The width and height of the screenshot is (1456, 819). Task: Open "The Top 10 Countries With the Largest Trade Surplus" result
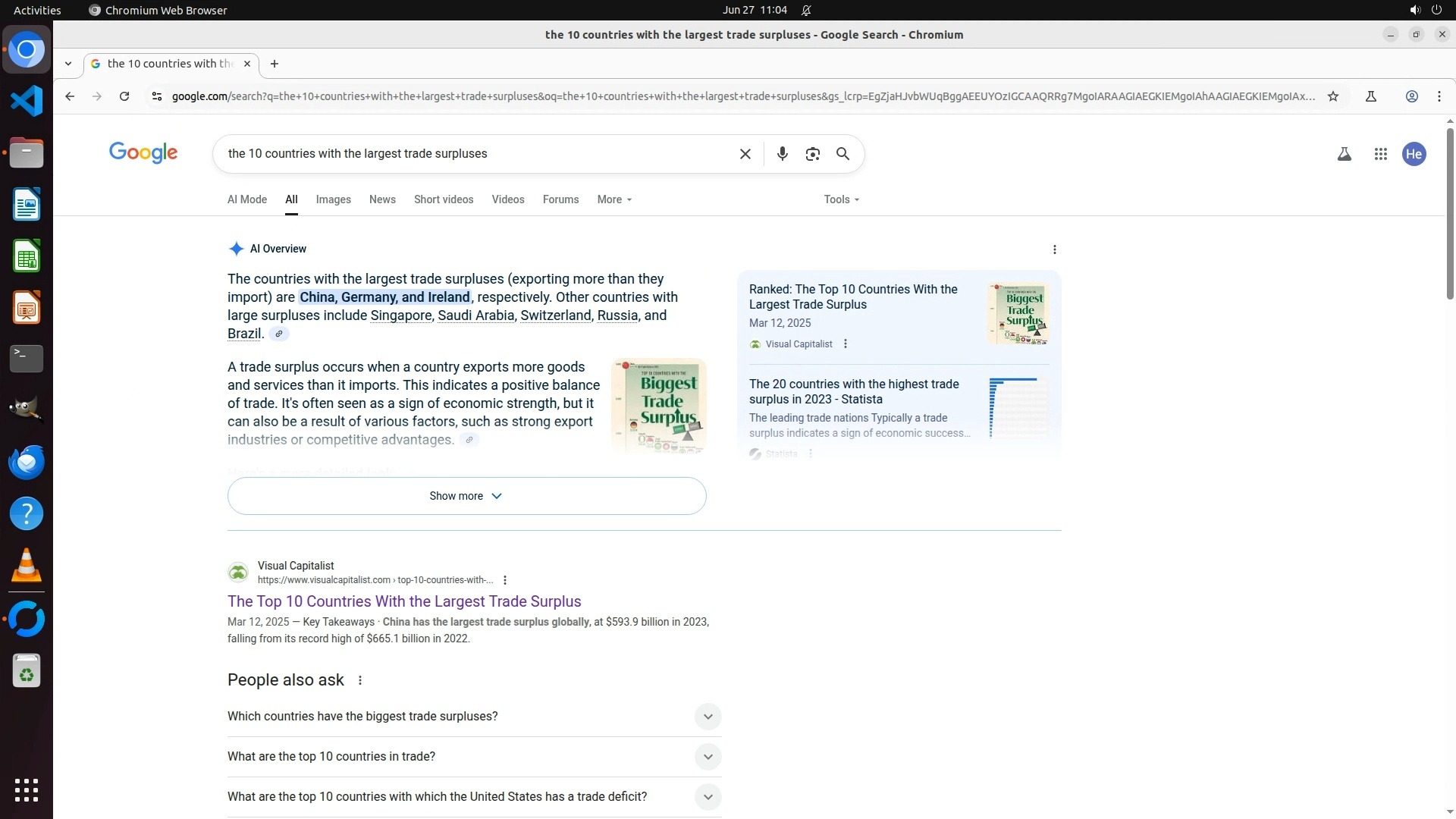[x=404, y=601]
